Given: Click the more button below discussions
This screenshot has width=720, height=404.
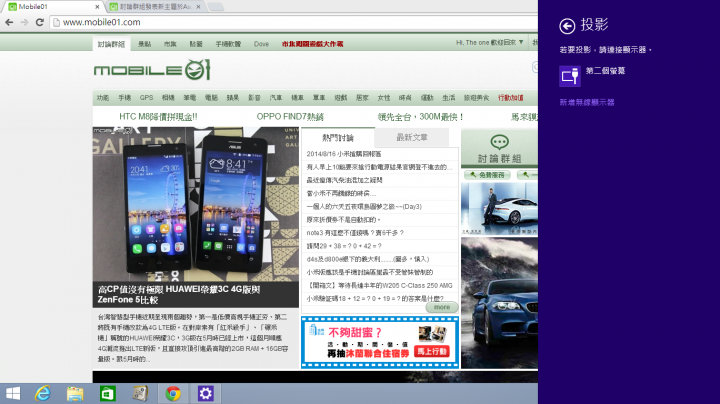Looking at the screenshot, I should pyautogui.click(x=442, y=307).
